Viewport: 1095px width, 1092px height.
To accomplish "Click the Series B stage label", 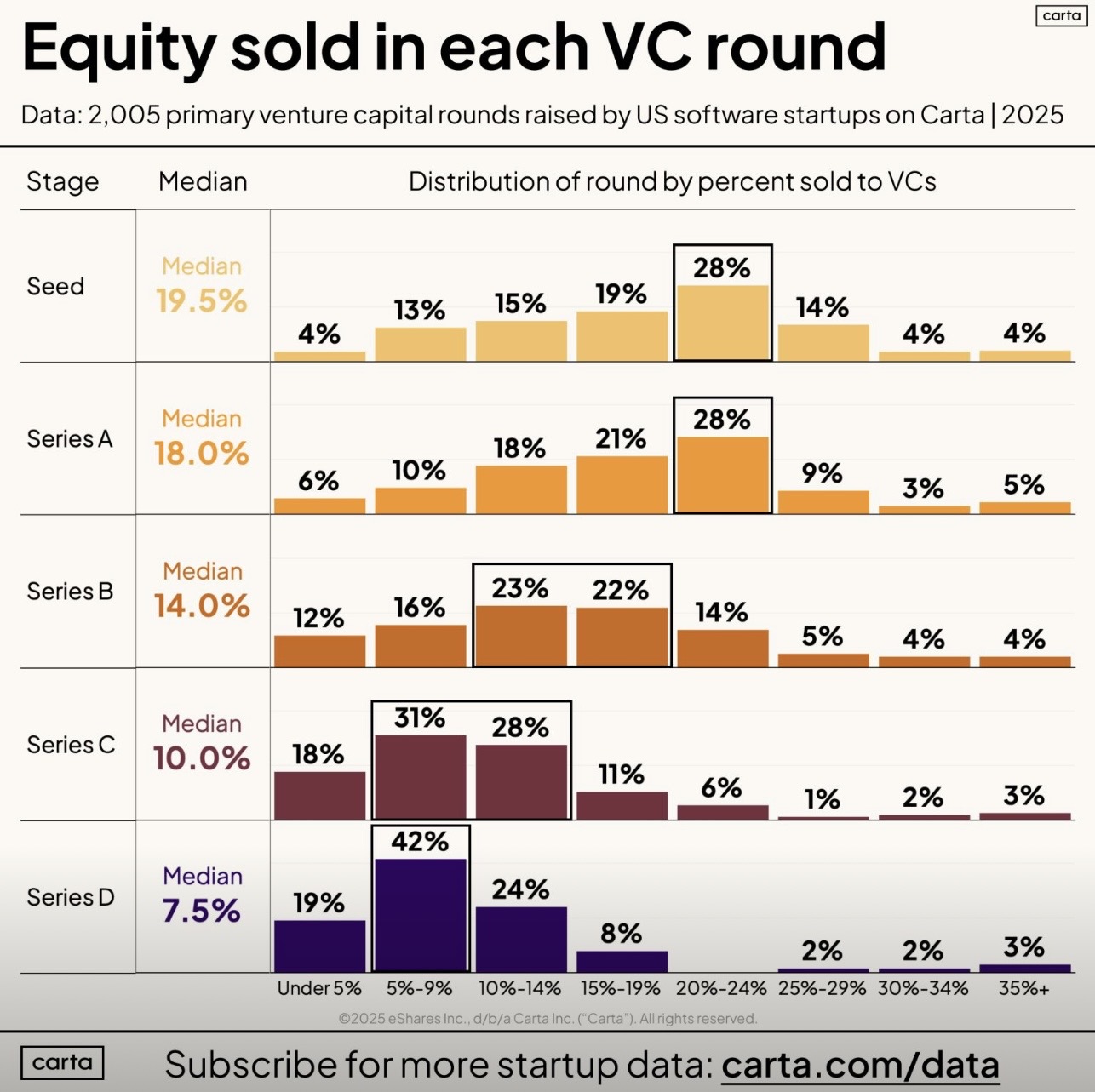I will (70, 592).
